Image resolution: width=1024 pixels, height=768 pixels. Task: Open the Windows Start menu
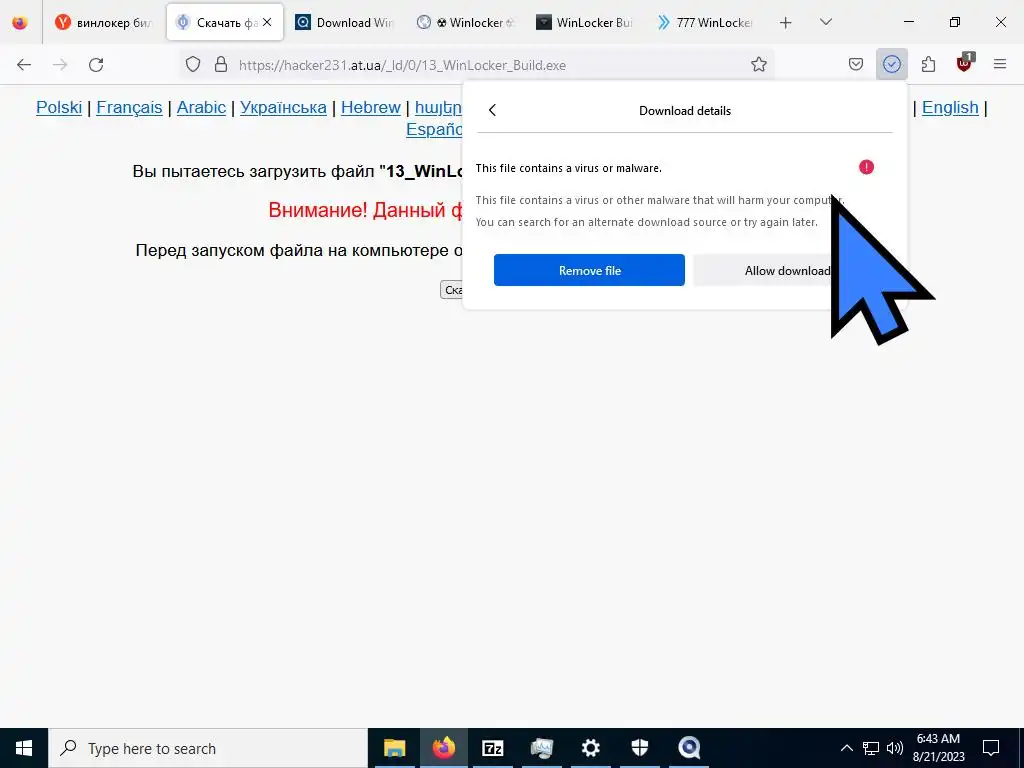point(24,748)
